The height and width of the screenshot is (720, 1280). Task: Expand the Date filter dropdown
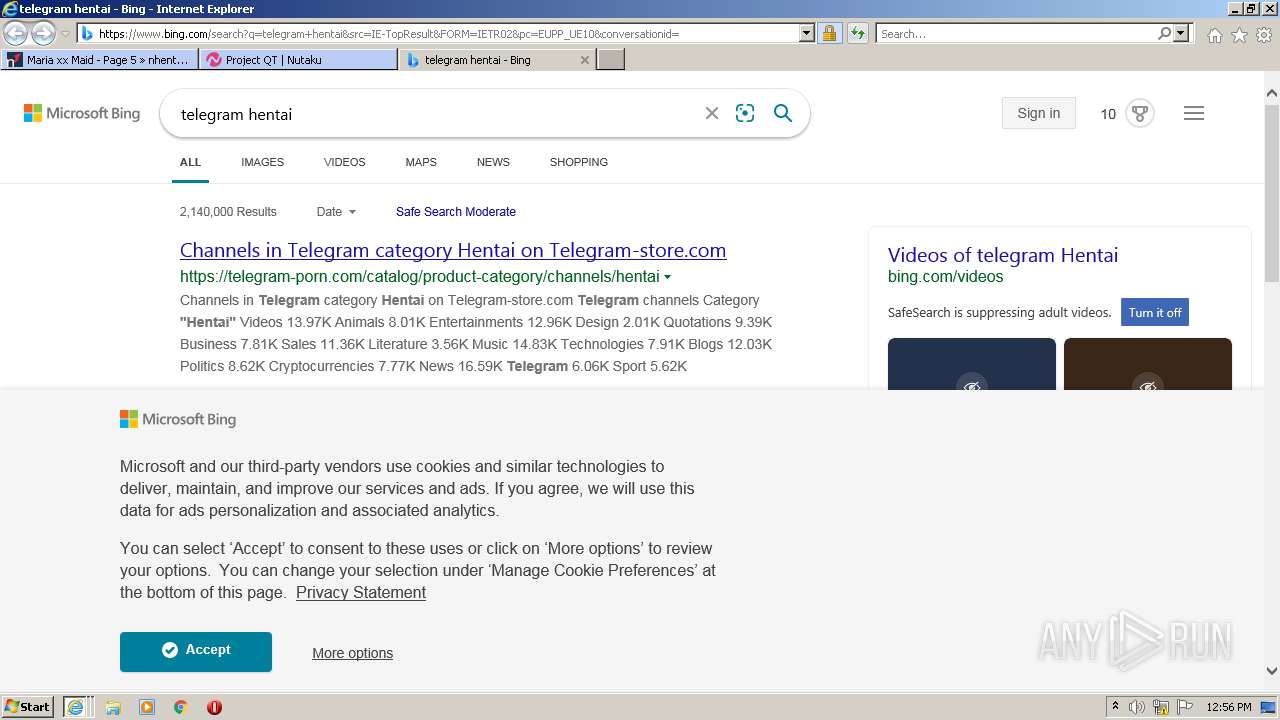pyautogui.click(x=336, y=212)
